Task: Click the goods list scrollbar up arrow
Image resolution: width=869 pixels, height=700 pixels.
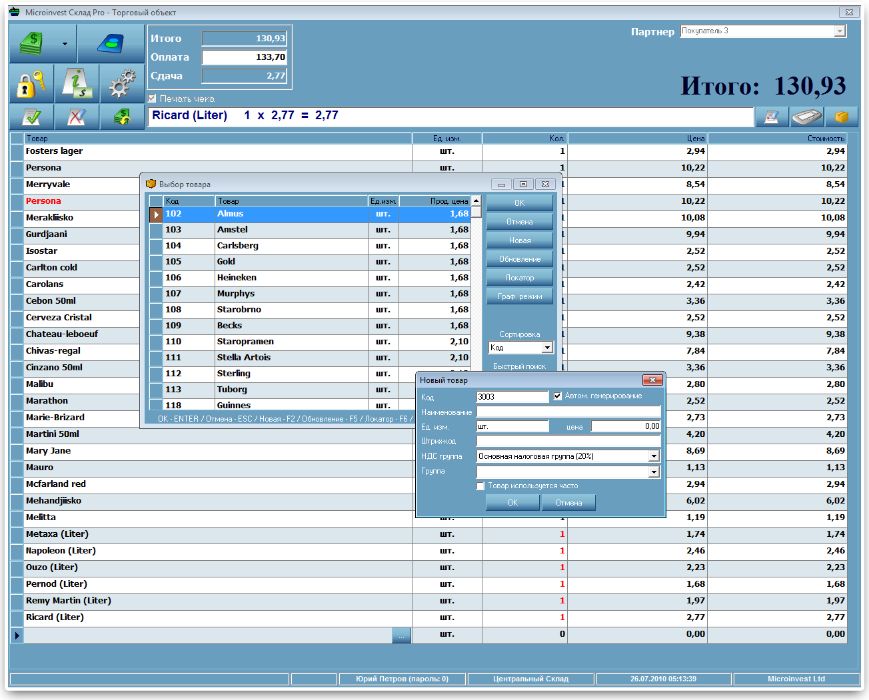Action: [x=476, y=201]
